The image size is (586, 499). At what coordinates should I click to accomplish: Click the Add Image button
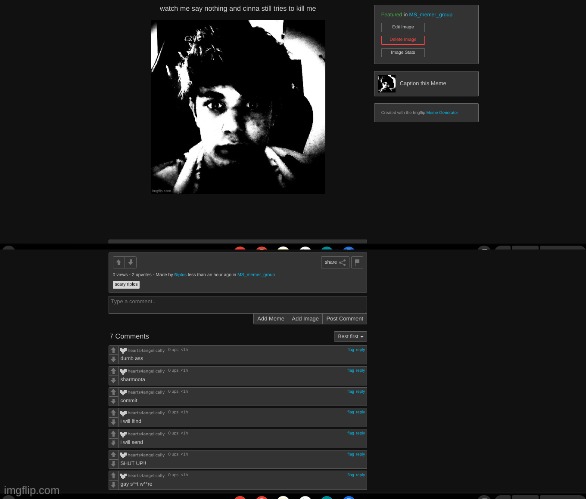pyautogui.click(x=305, y=319)
